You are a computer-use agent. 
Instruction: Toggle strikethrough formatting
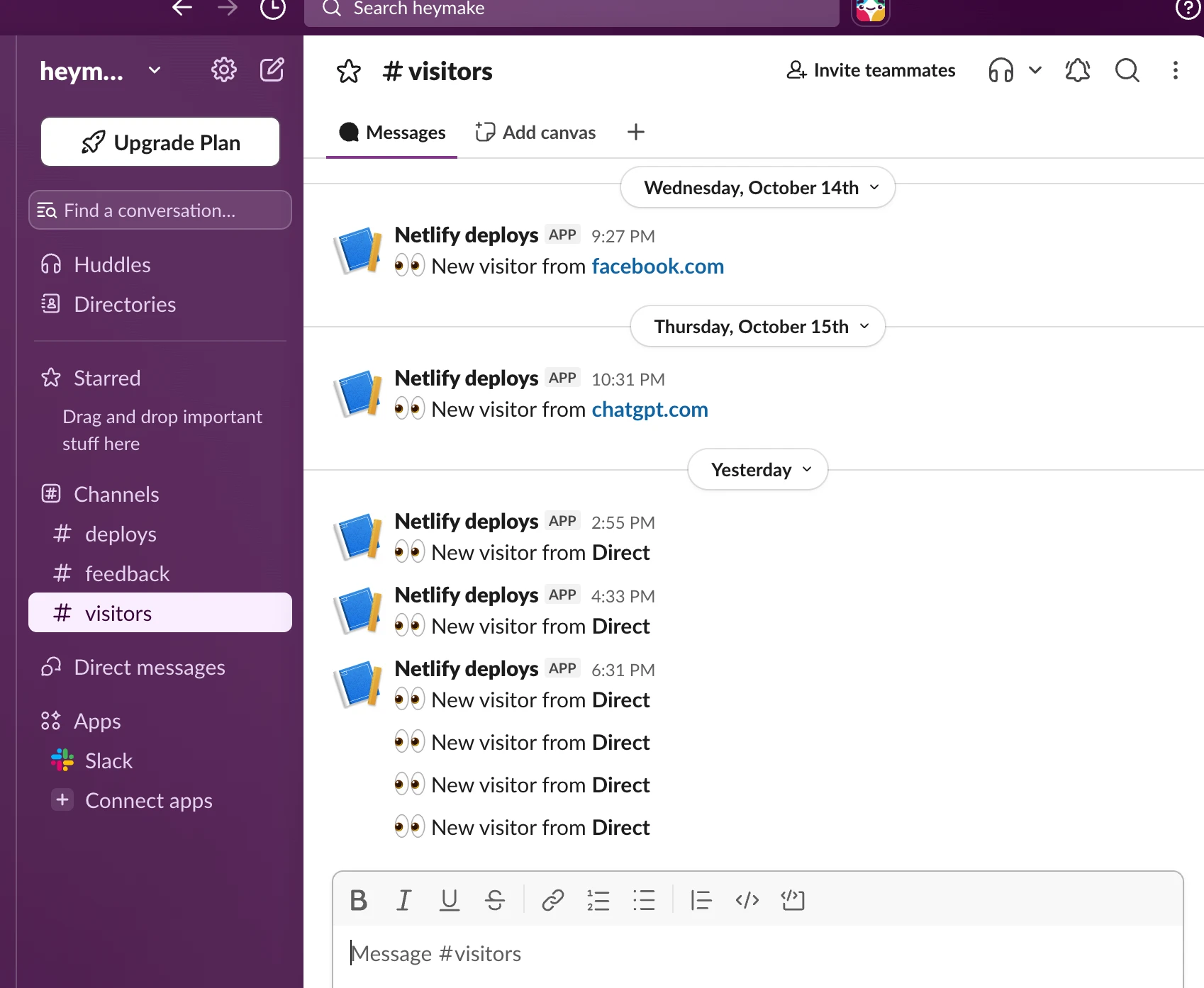point(495,900)
